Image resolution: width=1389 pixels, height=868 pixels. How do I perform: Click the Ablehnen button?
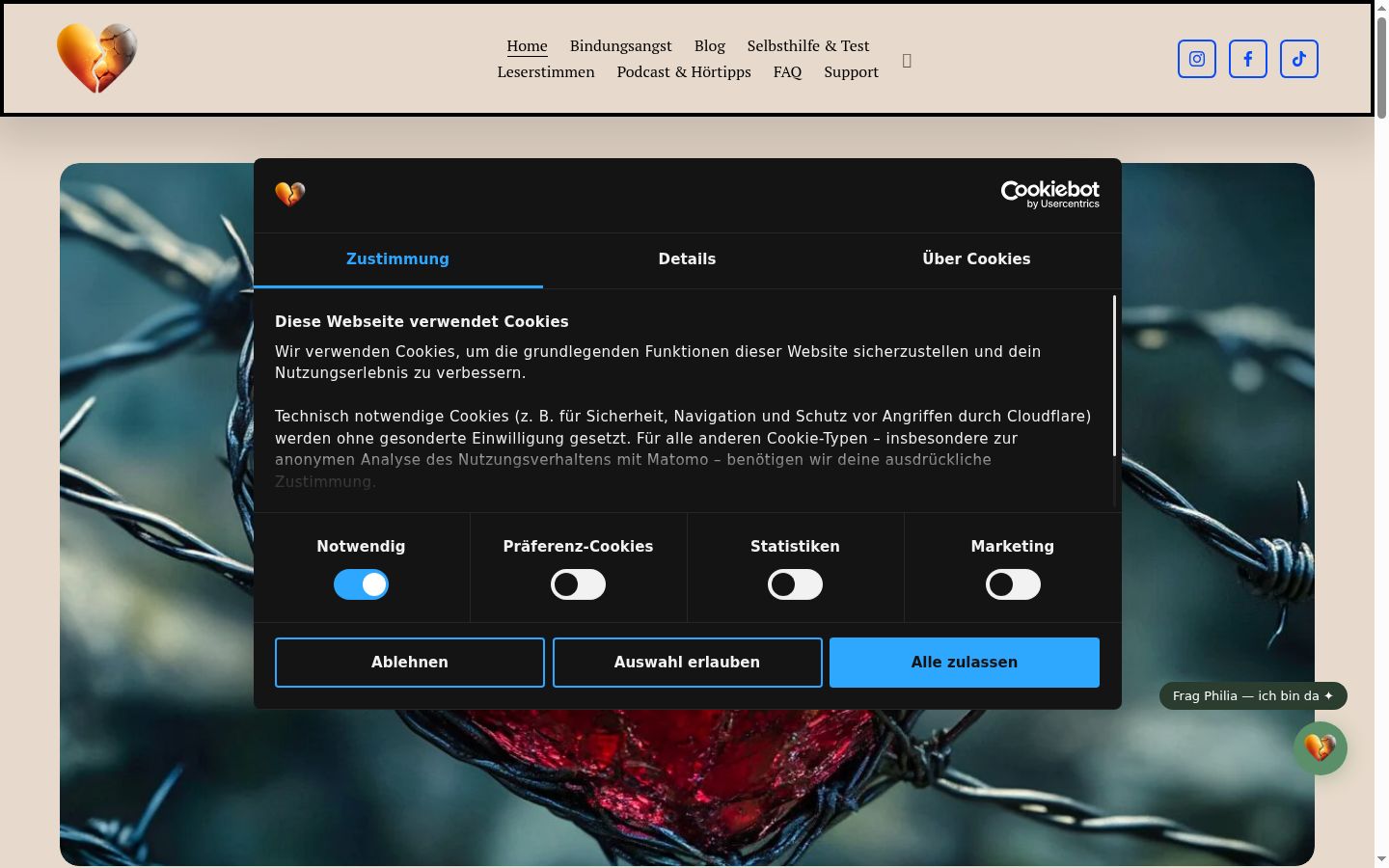coord(410,663)
